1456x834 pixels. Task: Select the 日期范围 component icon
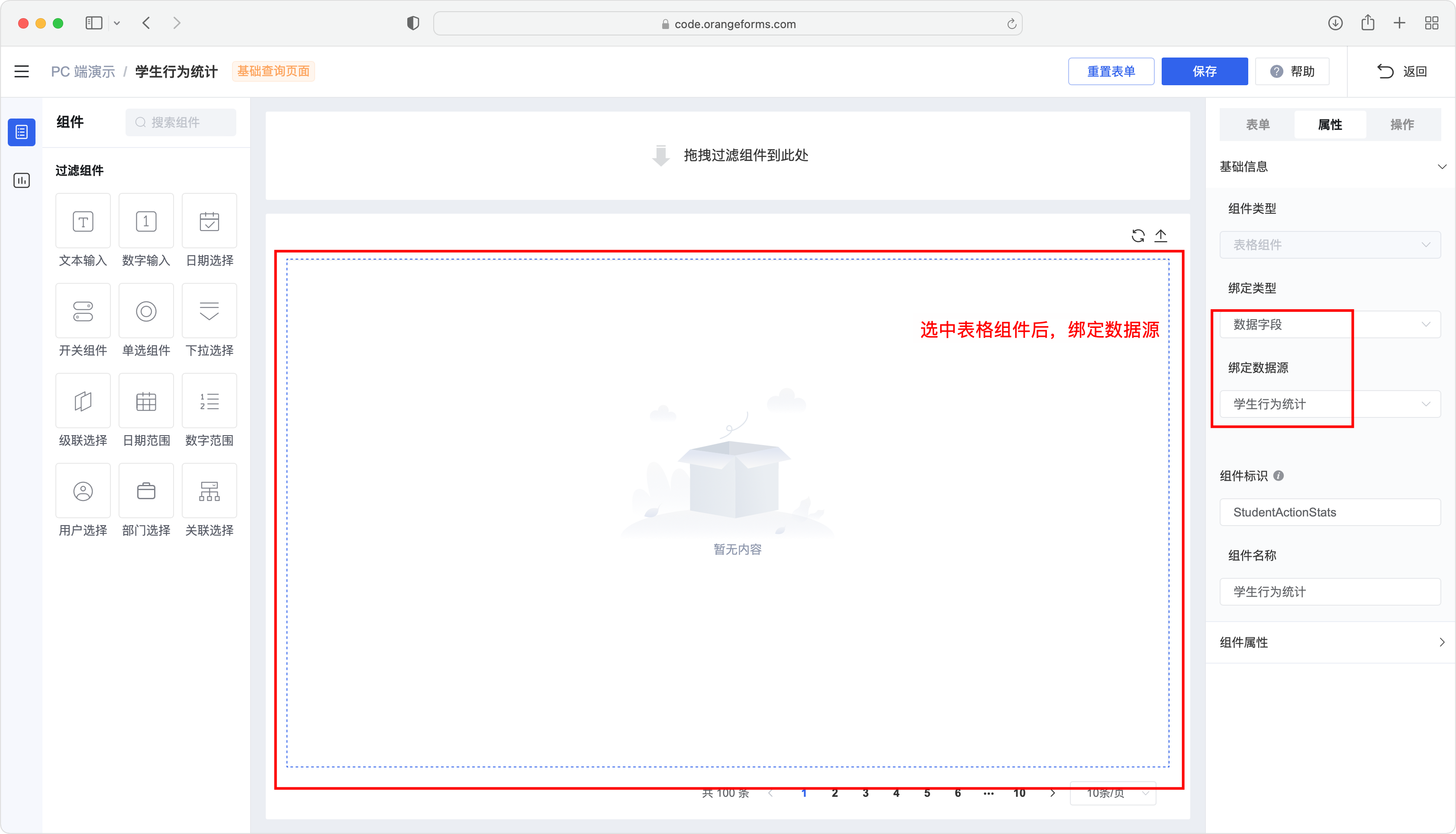(146, 401)
